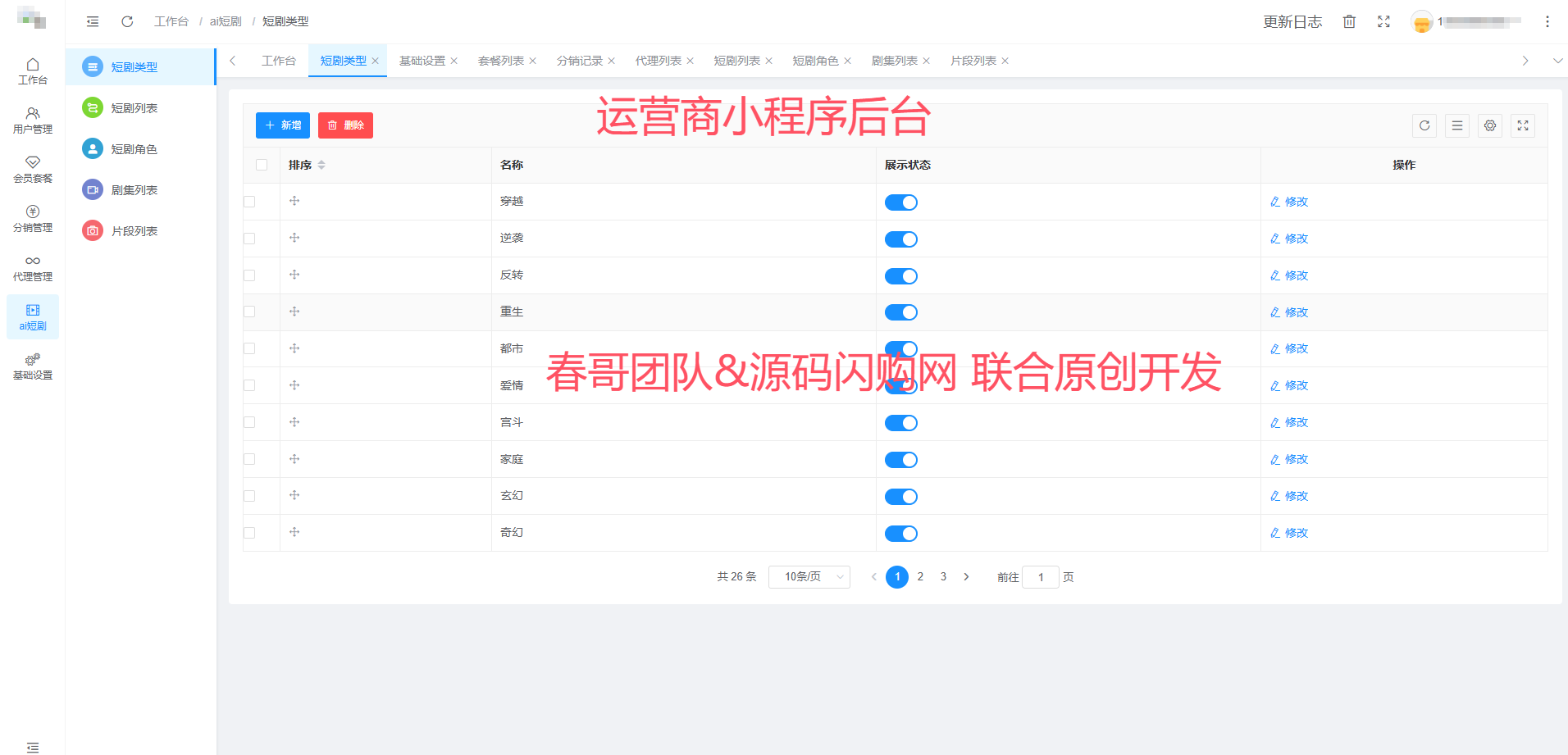Select 短剧列表 in the submenu

[140, 108]
